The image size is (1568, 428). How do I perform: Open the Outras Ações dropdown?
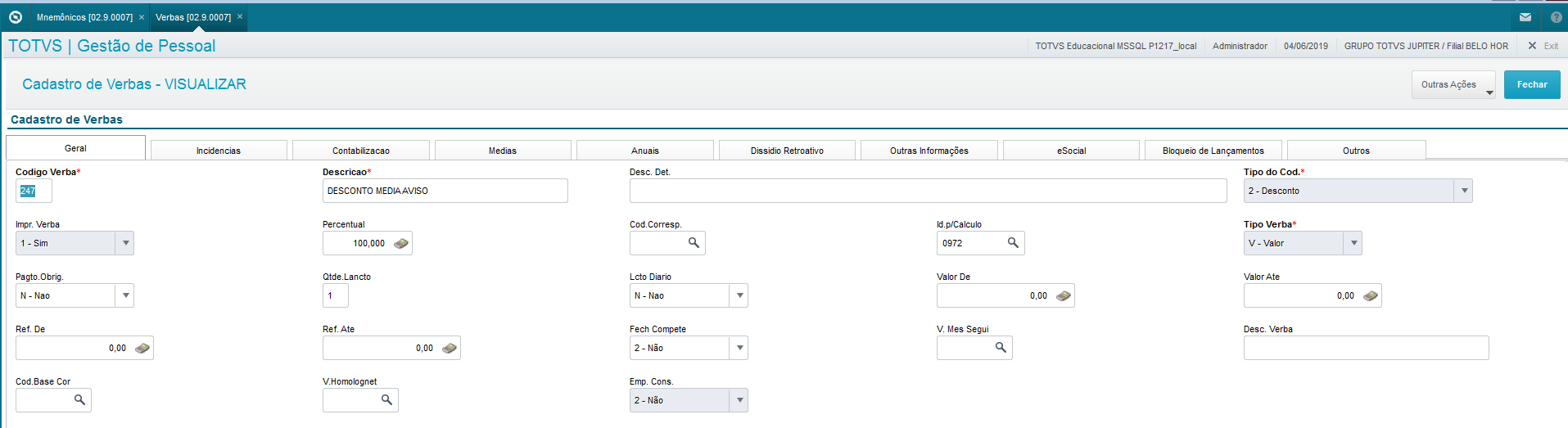[x=1453, y=84]
